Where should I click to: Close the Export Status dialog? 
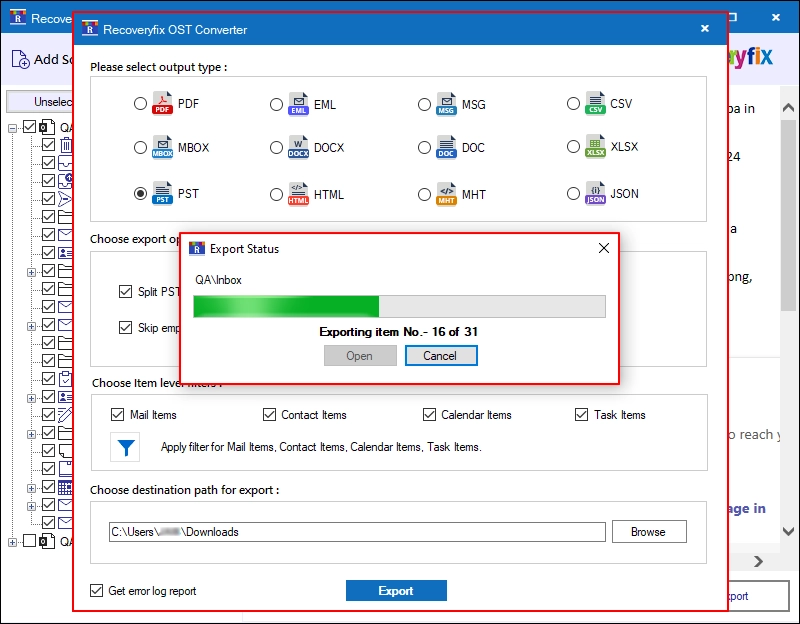pyautogui.click(x=604, y=248)
